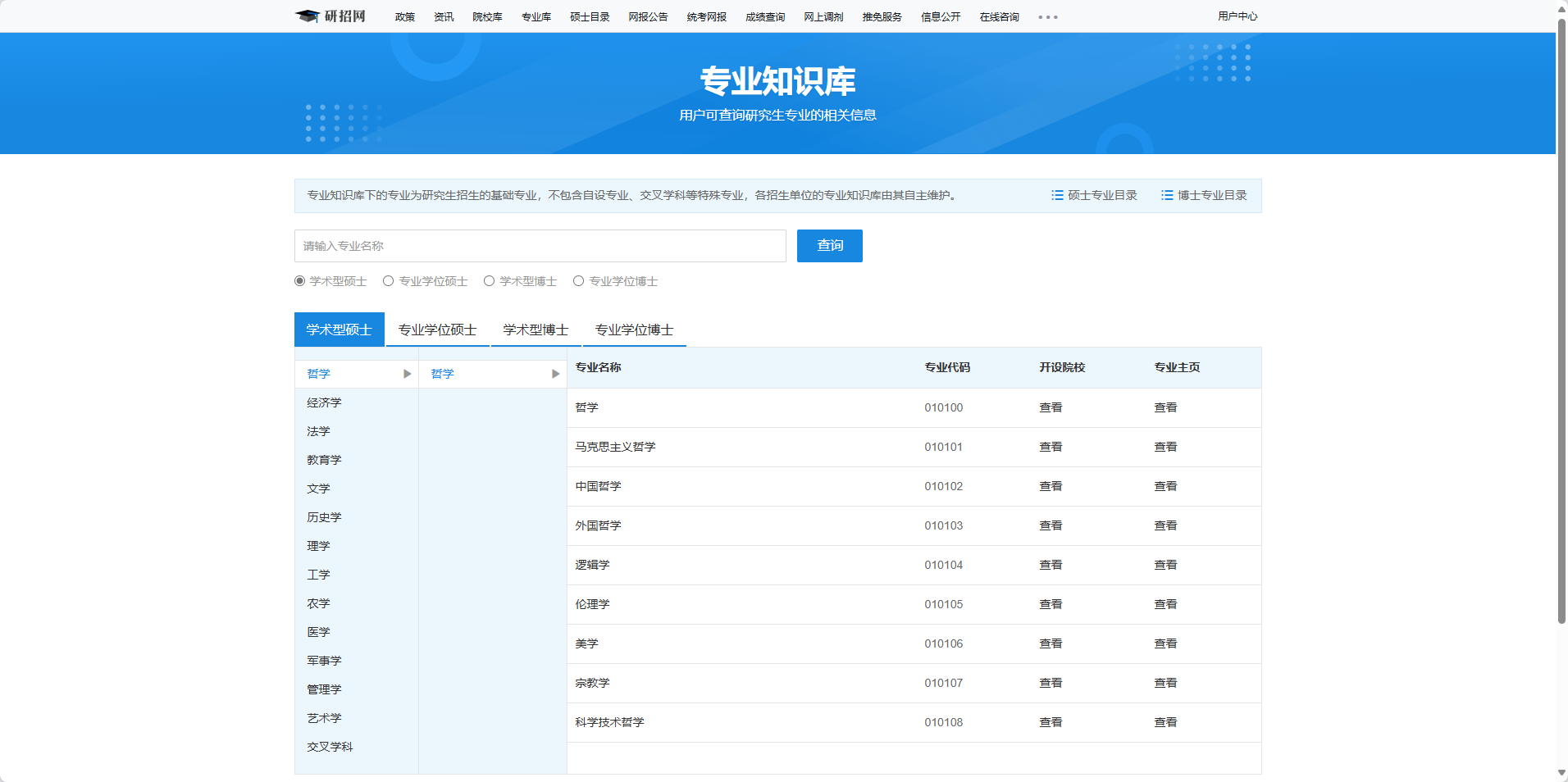Open 统考网报 in top navigation
The image size is (1568, 782).
pyautogui.click(x=707, y=17)
